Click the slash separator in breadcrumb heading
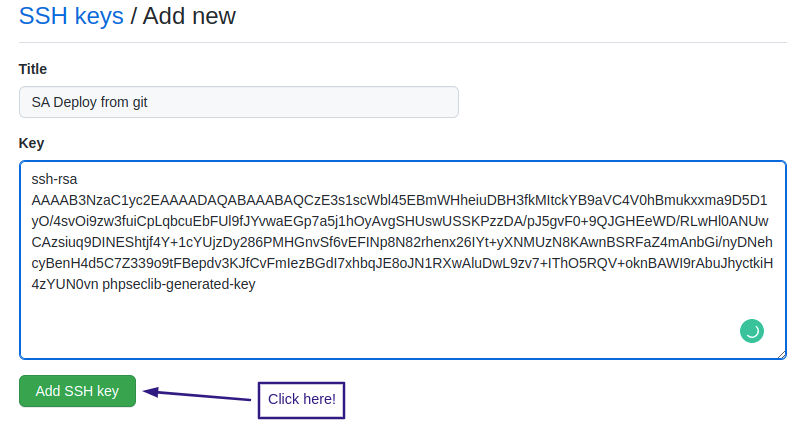Image resolution: width=802 pixels, height=444 pixels. (134, 17)
